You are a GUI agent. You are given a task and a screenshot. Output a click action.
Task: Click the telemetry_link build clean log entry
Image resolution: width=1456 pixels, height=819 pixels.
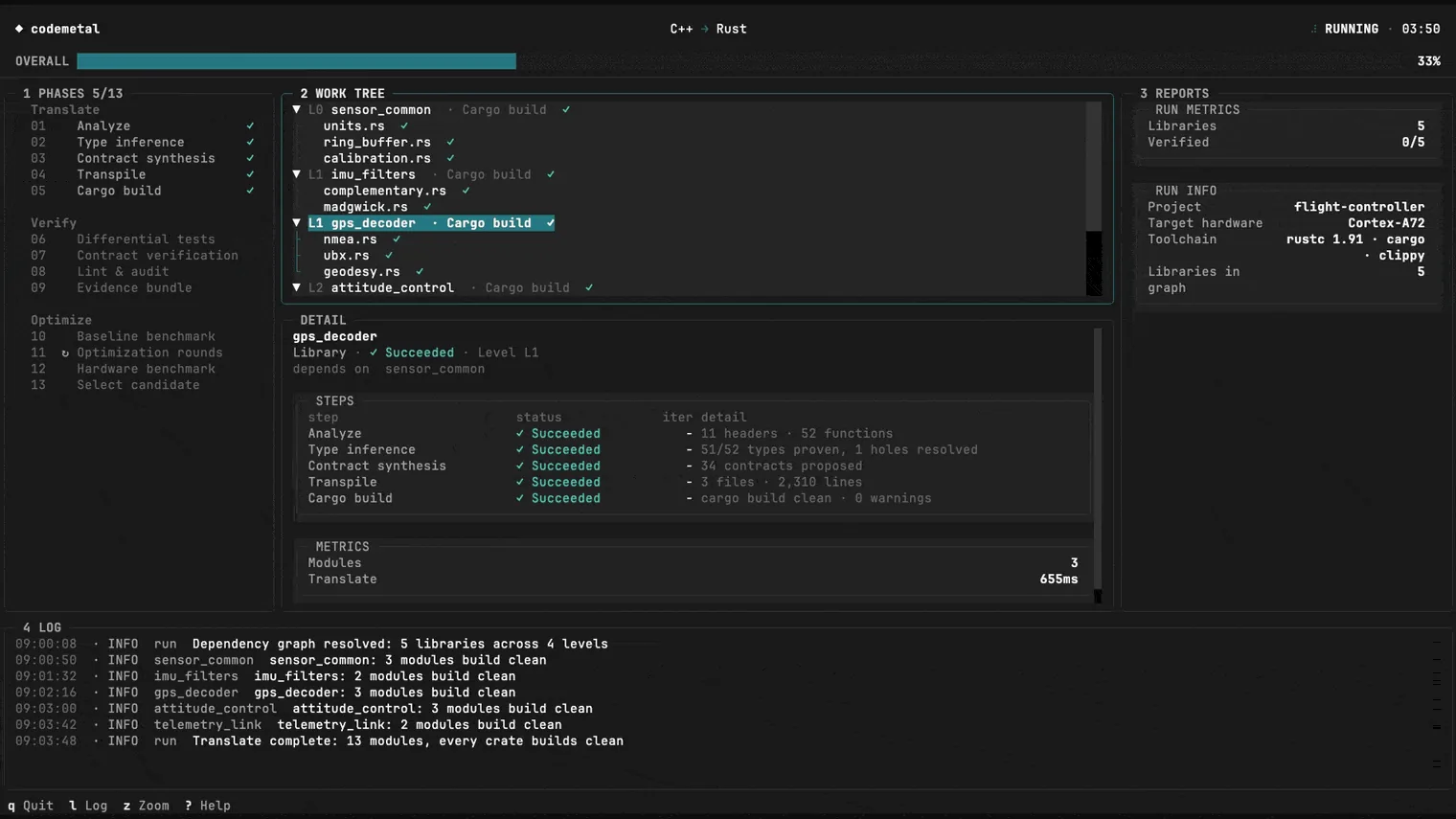(x=288, y=725)
